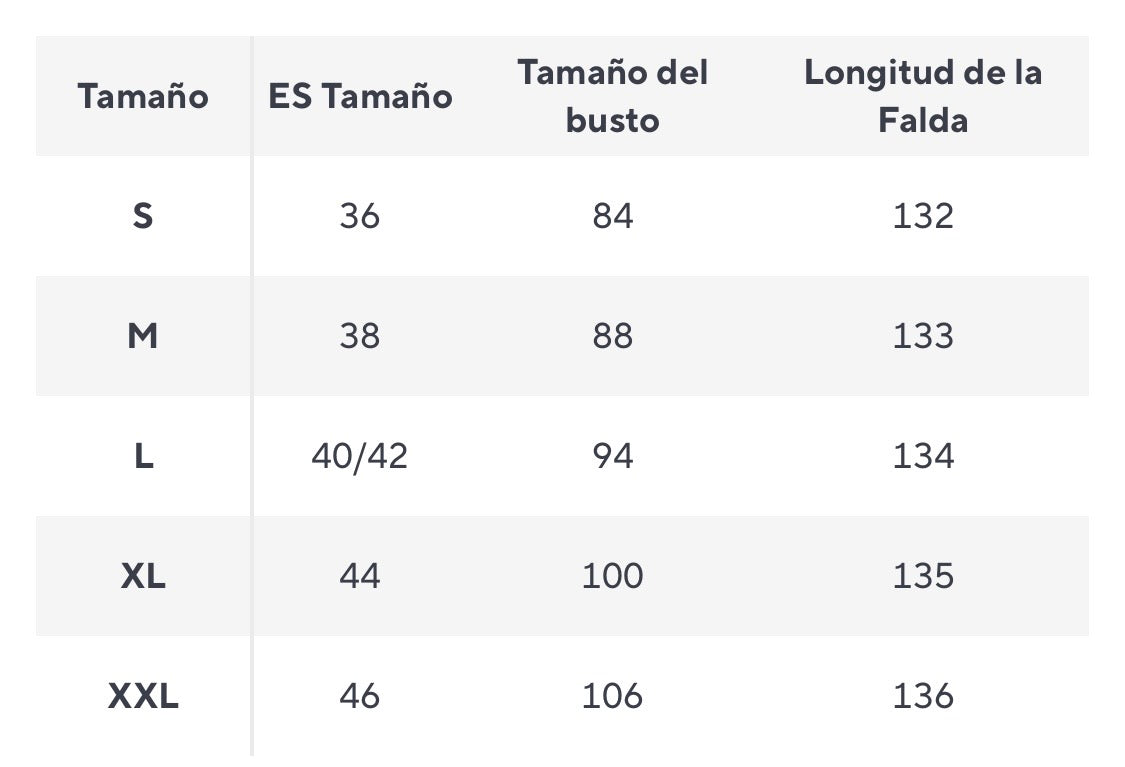This screenshot has height=767, width=1125.
Task: Click ES size 40/42 cell
Action: (360, 456)
